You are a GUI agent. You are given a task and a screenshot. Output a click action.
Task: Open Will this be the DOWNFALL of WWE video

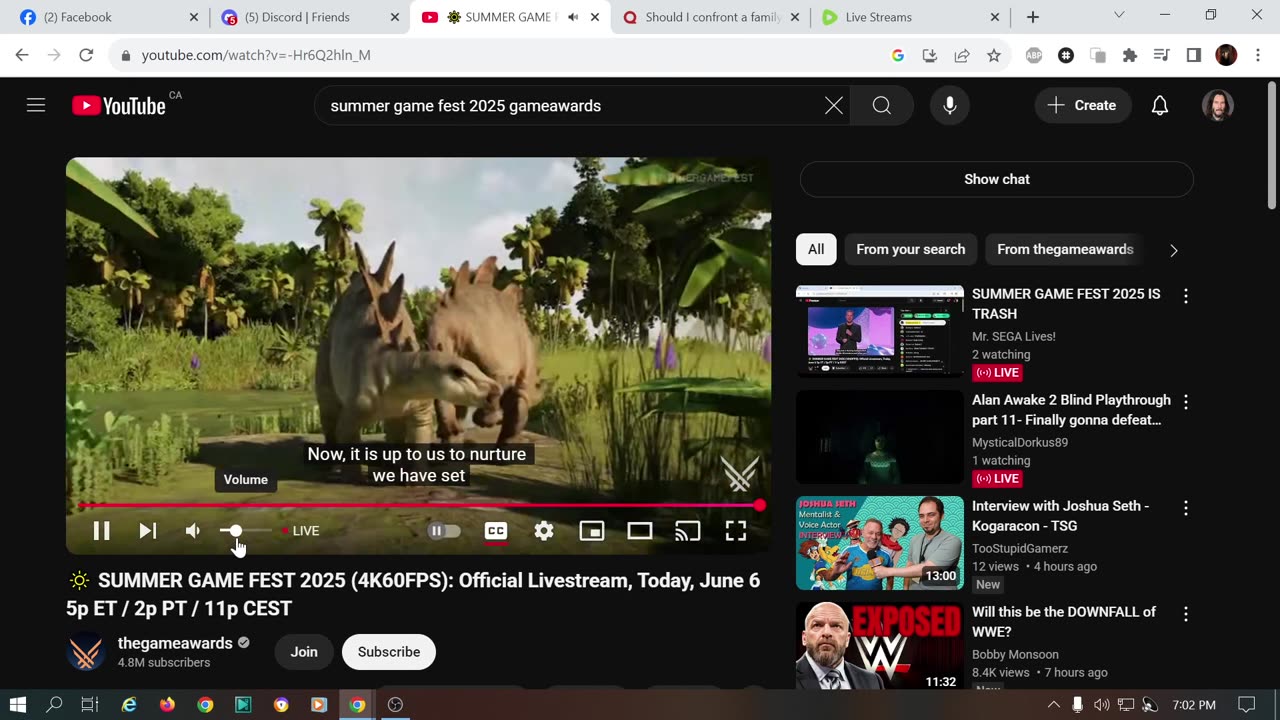pos(880,645)
